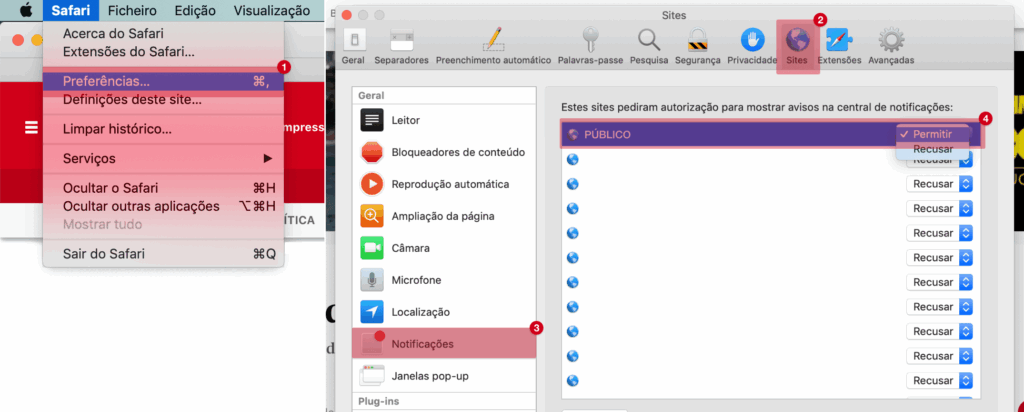1024x412 pixels.
Task: Open the Avançadas gear pane
Action: pyautogui.click(x=891, y=47)
